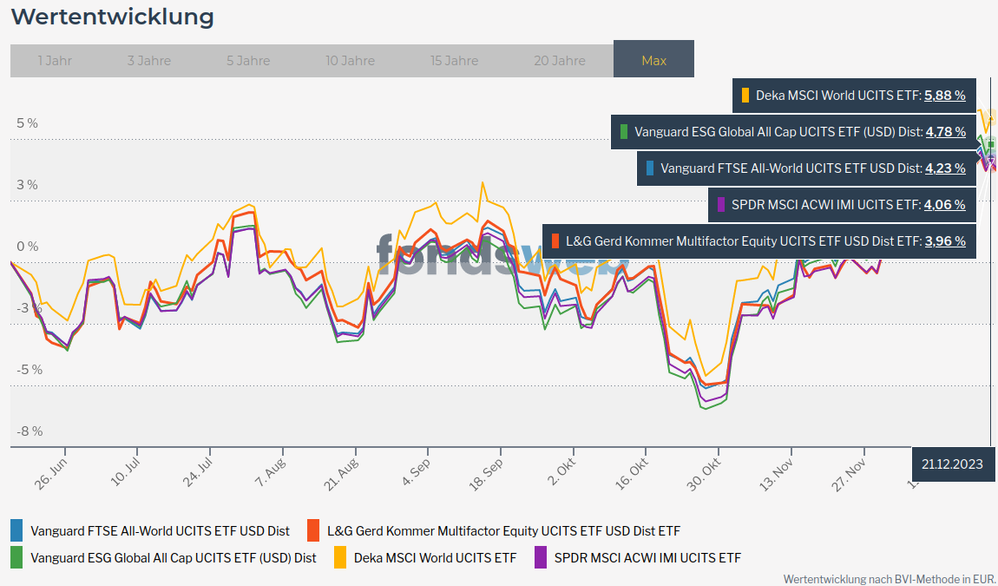Open the 10 Jahre time range

click(x=350, y=61)
